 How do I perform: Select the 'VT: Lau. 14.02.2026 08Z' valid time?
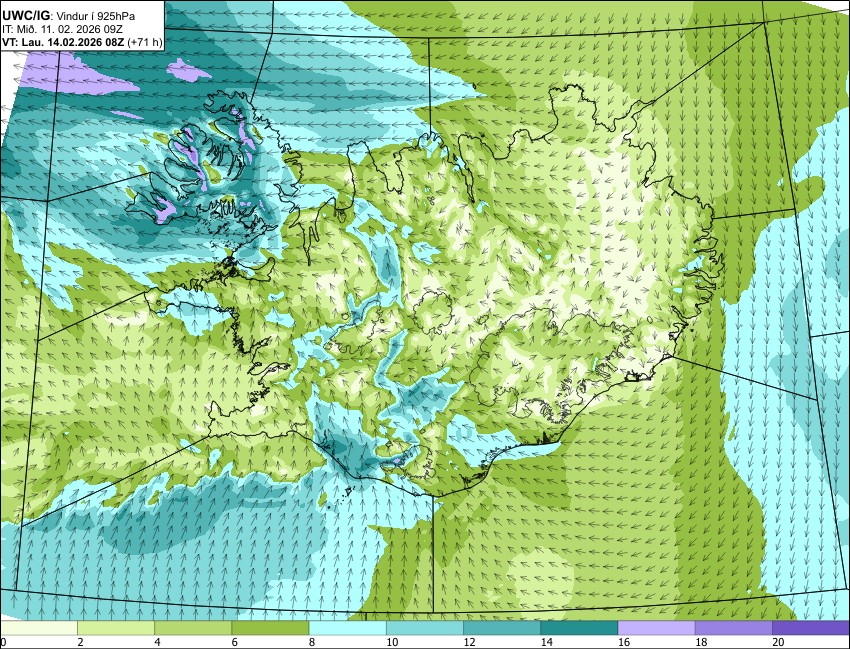tap(63, 42)
